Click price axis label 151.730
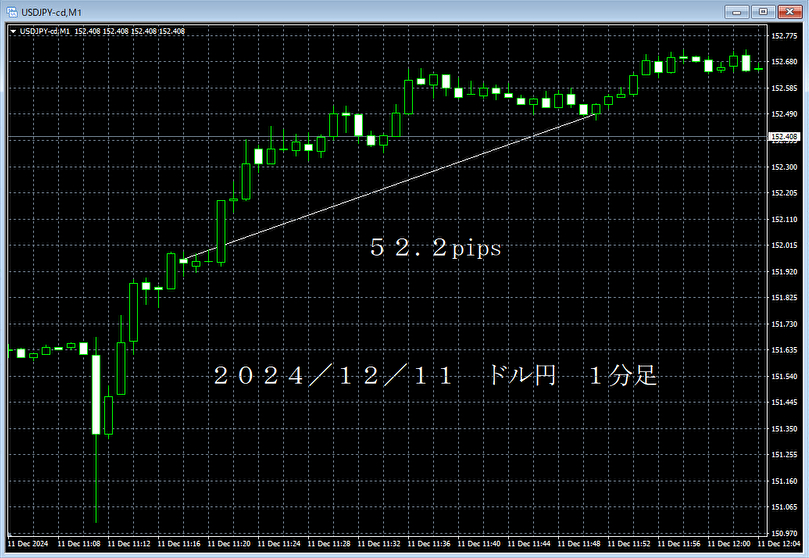Image resolution: width=809 pixels, height=558 pixels. (x=784, y=324)
